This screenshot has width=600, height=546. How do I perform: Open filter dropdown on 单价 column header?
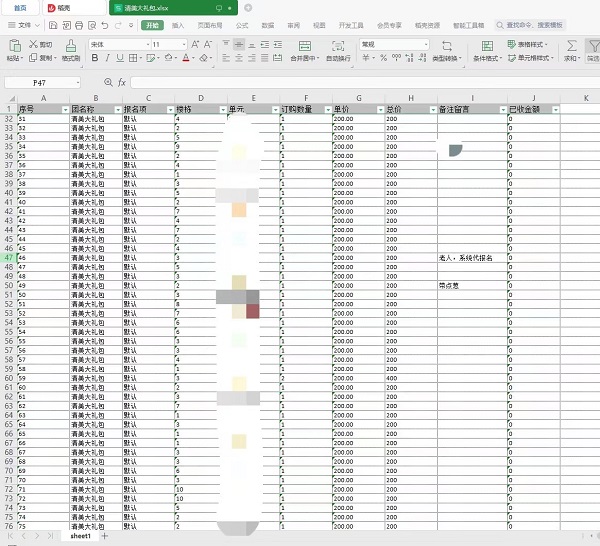380,110
